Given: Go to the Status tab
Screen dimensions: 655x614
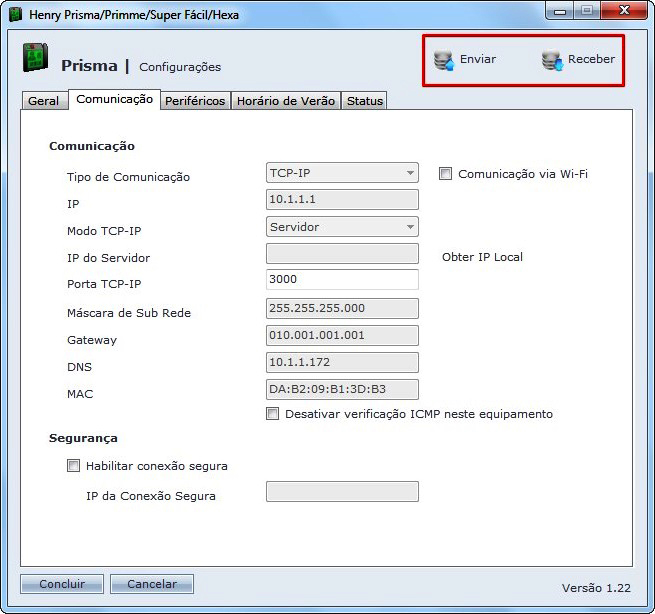Looking at the screenshot, I should point(364,101).
